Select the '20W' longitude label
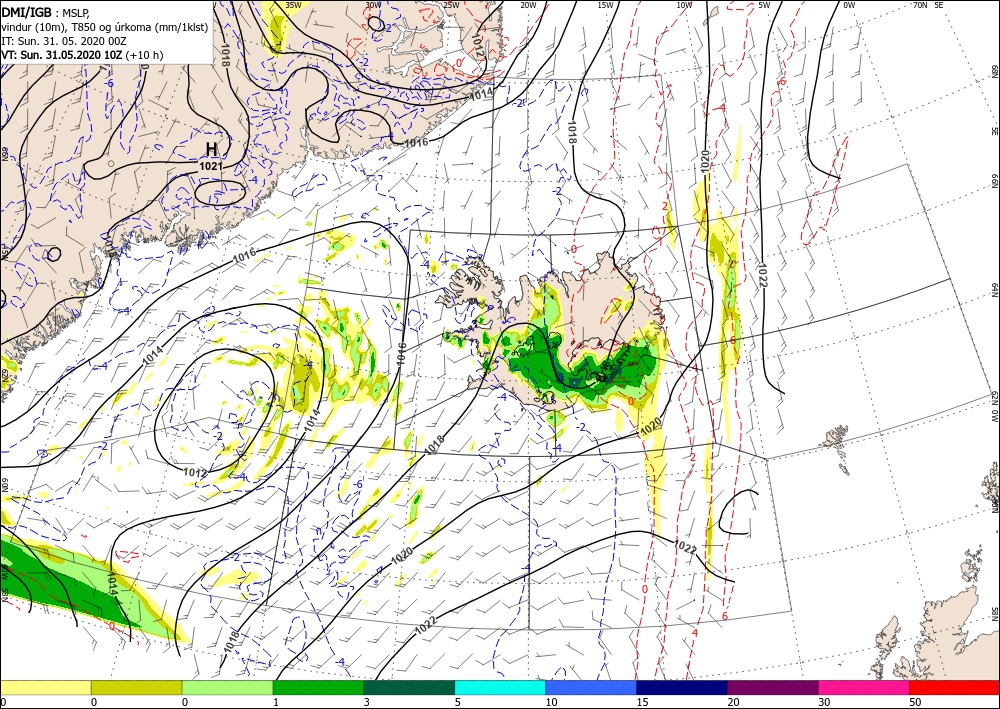The width and height of the screenshot is (1000, 709). (528, 5)
